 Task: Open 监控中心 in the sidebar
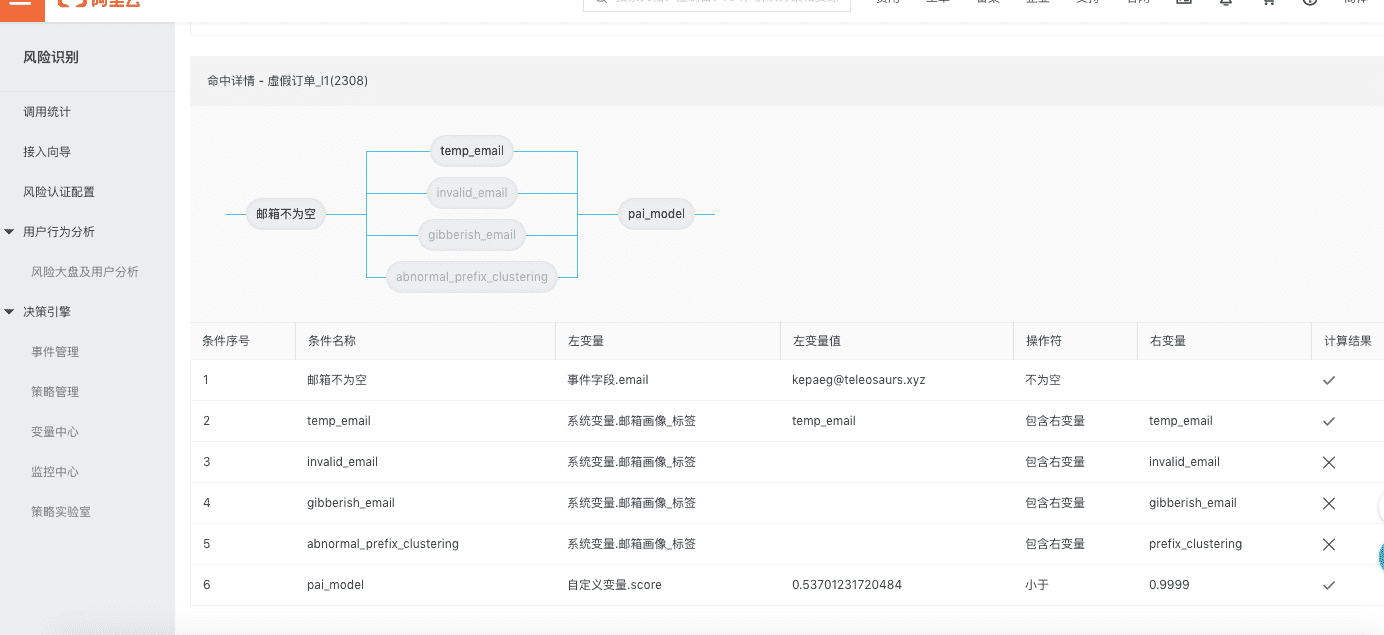point(55,472)
